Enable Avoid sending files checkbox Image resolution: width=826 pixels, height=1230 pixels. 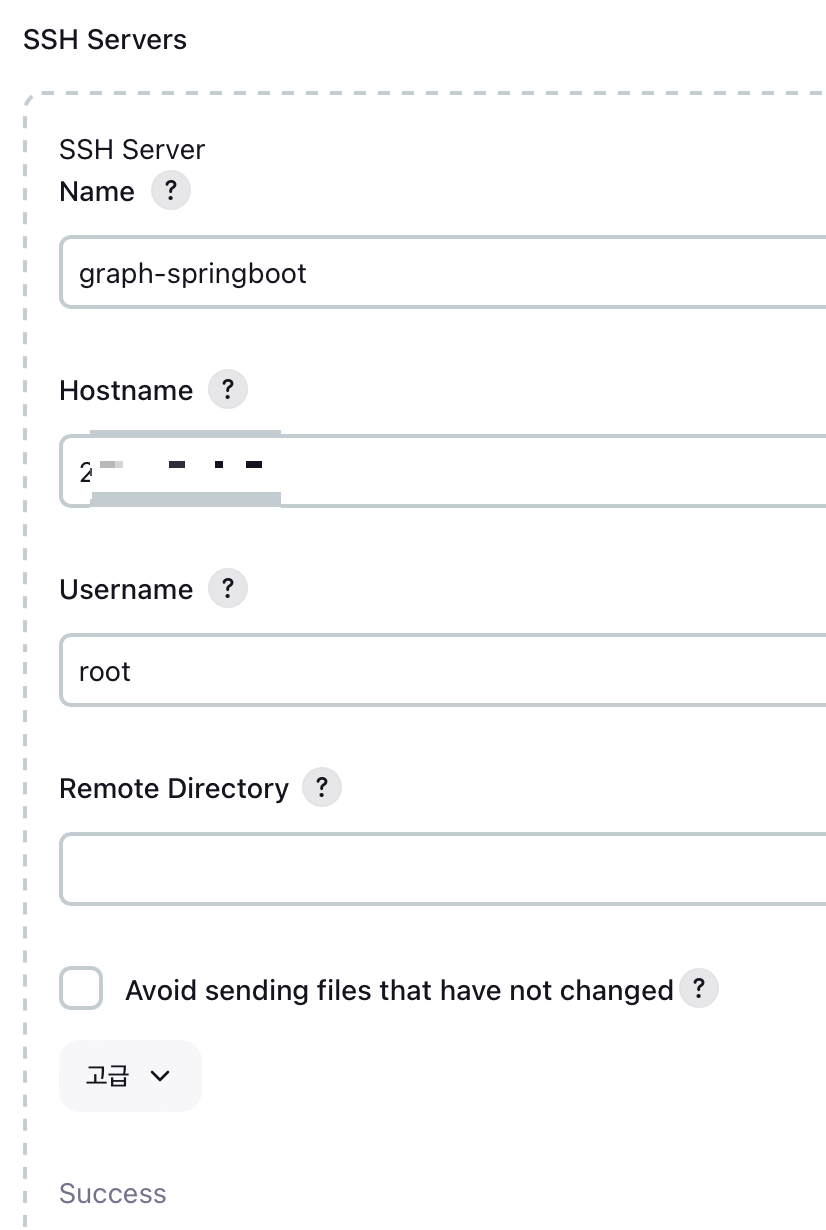point(81,989)
